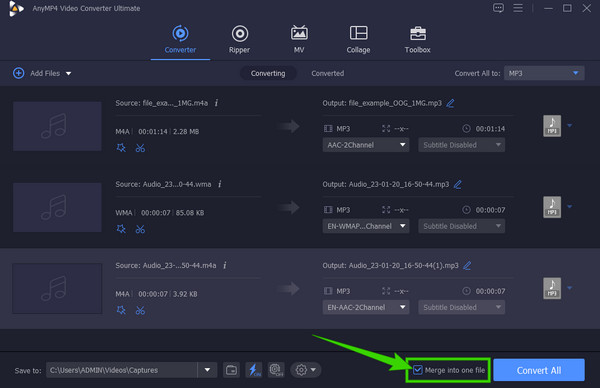The height and width of the screenshot is (388, 600).
Task: Rename output file_example_OOG_1MG.mp3 via pencil icon
Action: coord(450,103)
